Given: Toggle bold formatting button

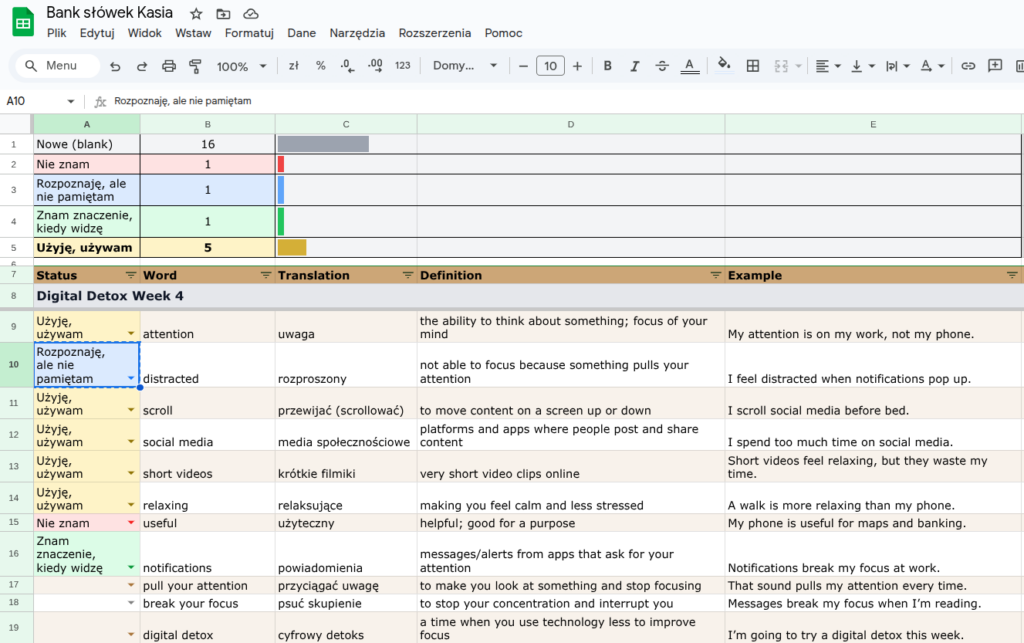Looking at the screenshot, I should pos(607,66).
